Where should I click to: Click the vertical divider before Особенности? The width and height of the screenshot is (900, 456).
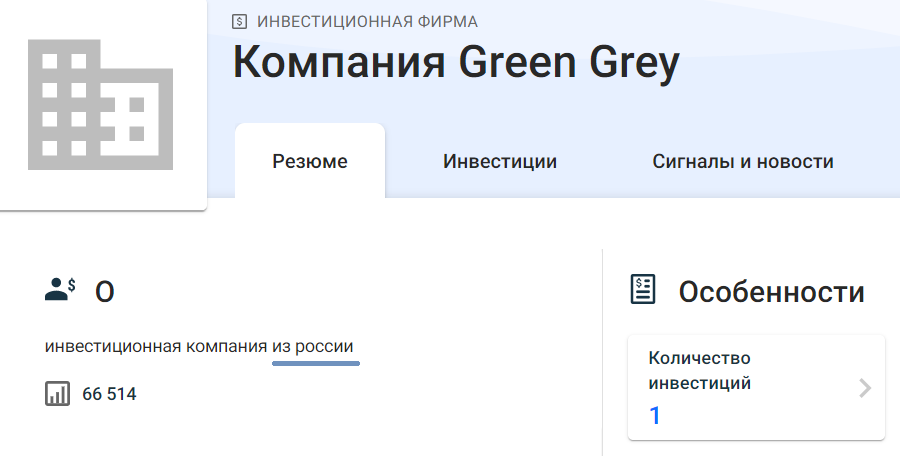pos(602,350)
